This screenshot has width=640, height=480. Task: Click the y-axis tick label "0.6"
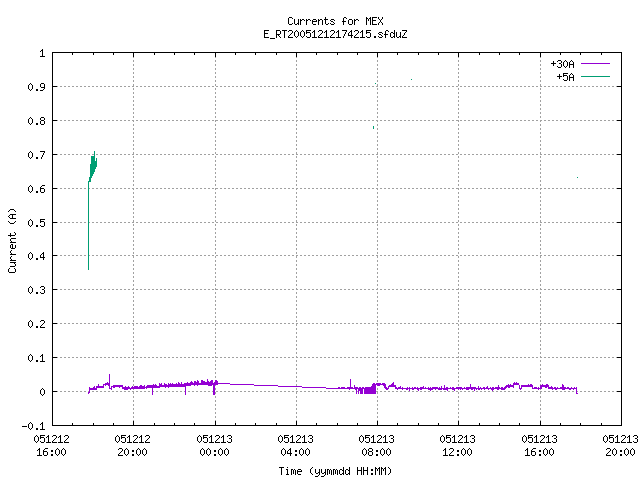[36, 189]
